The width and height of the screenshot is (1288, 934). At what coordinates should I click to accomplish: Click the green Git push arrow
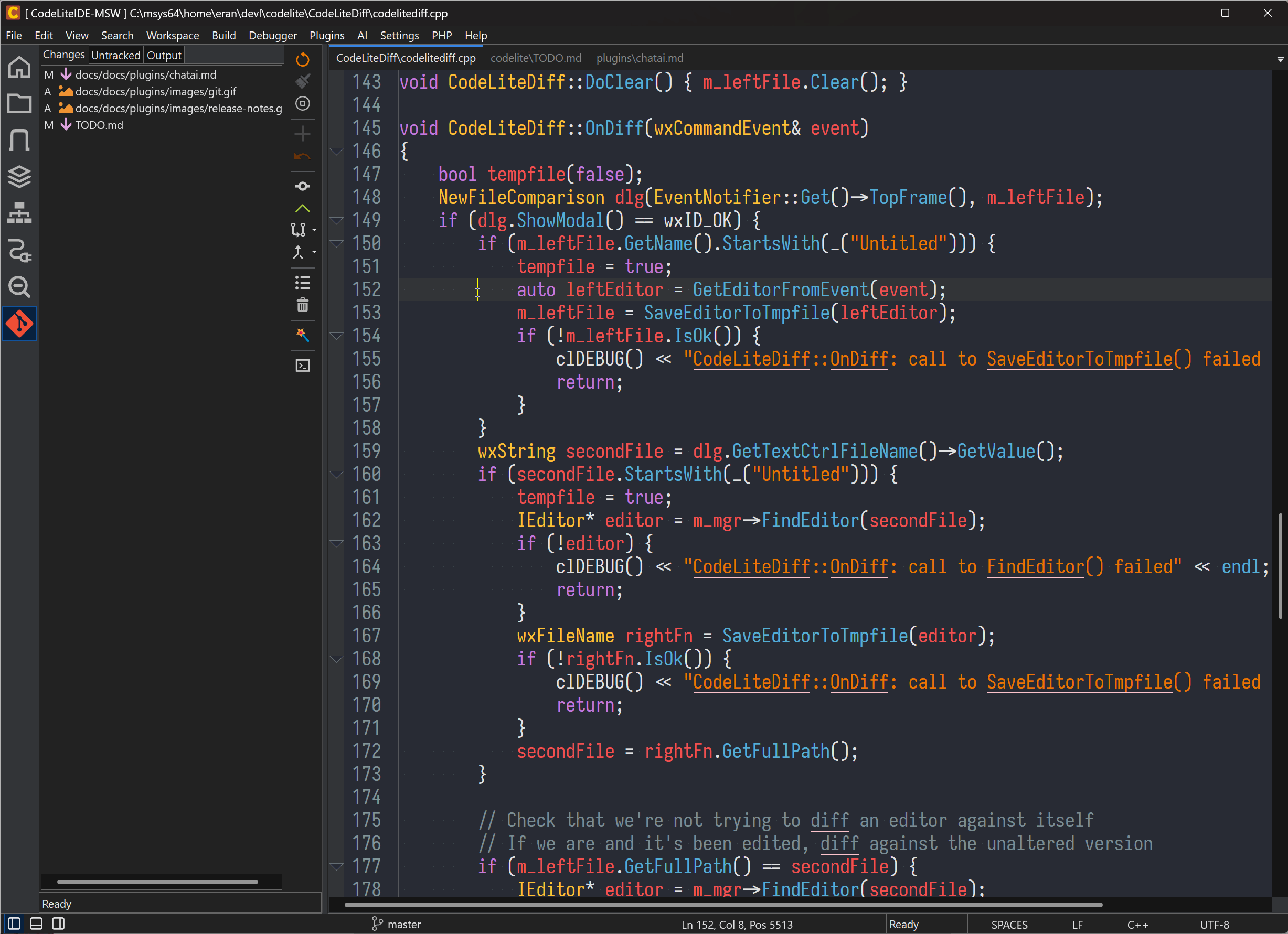coord(303,208)
